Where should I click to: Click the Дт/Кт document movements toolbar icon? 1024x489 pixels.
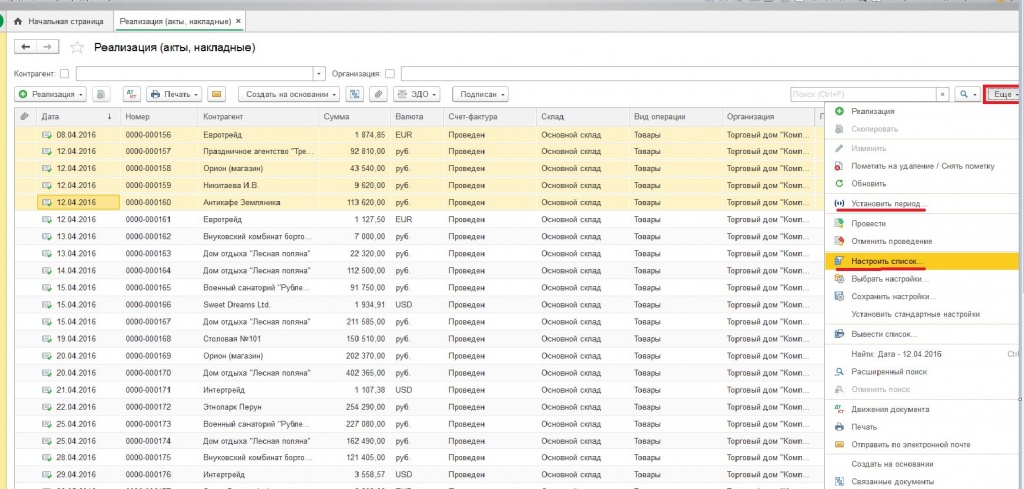(x=132, y=95)
